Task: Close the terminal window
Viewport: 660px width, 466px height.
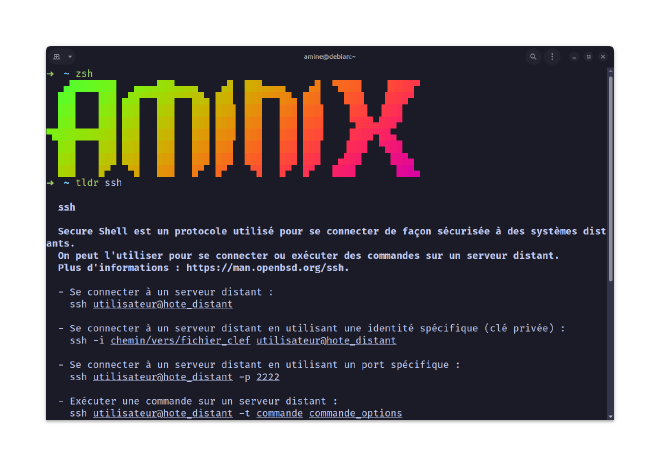Action: (x=603, y=57)
